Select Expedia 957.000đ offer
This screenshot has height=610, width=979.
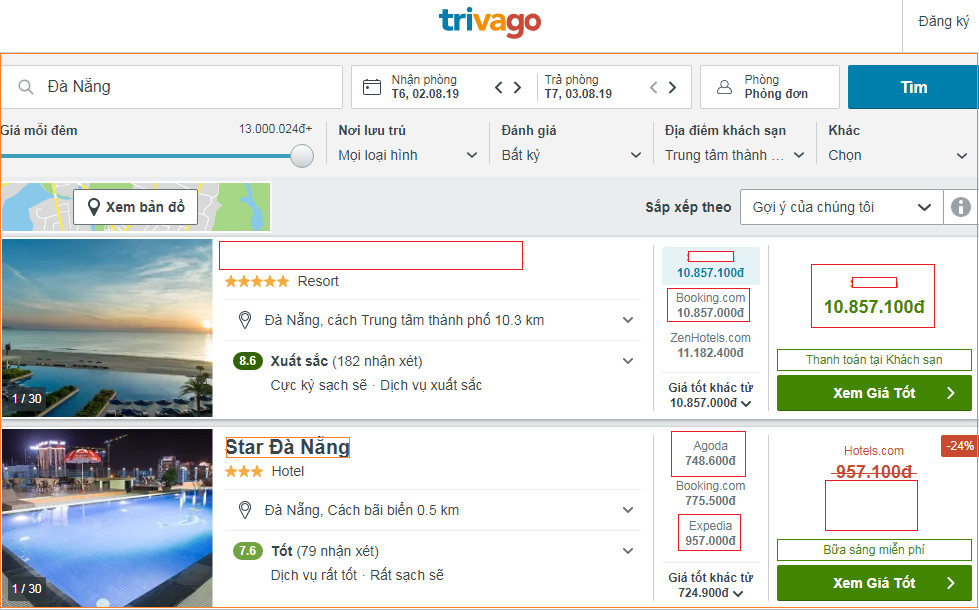710,533
